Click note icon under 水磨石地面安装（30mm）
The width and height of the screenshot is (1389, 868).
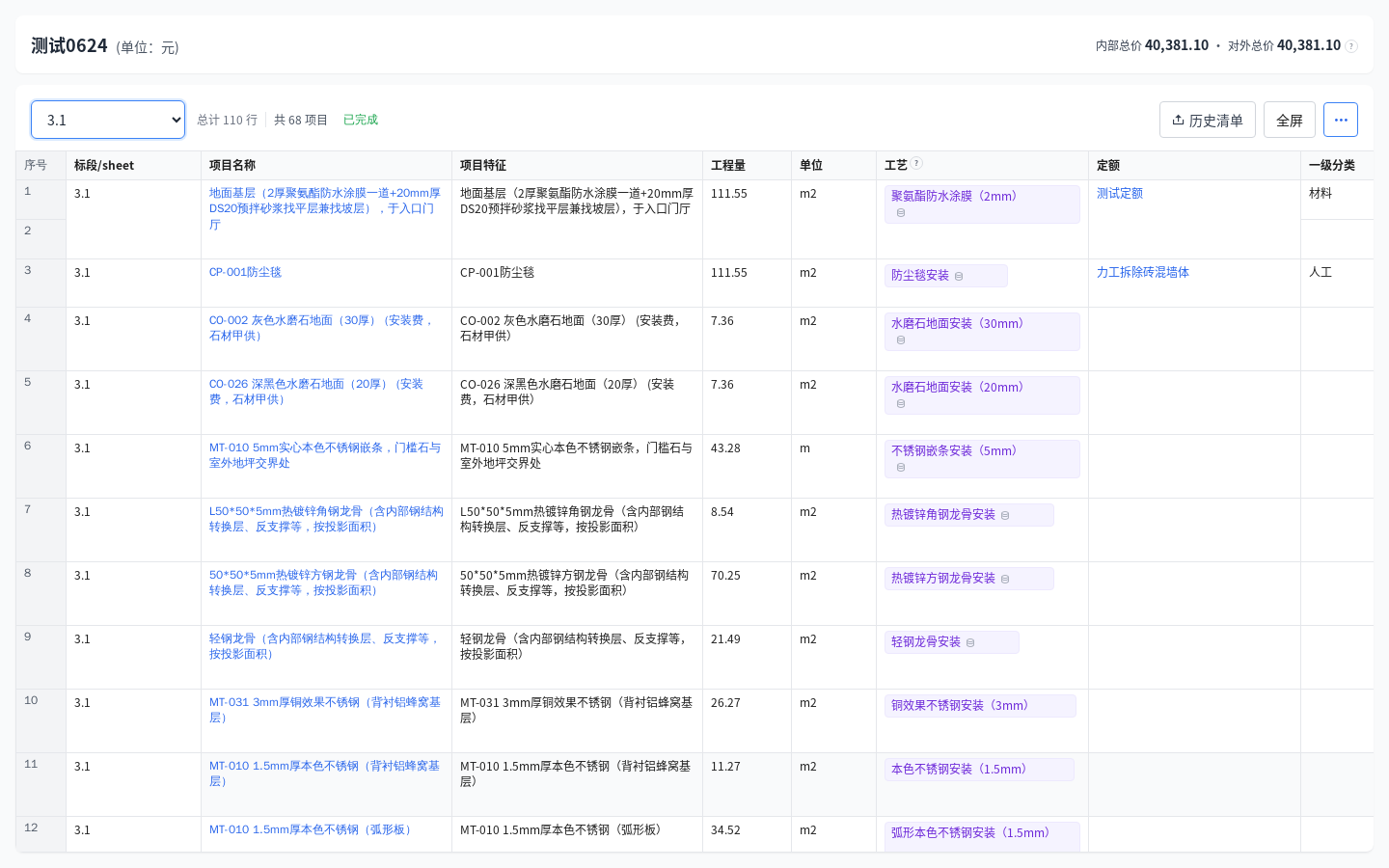[901, 339]
